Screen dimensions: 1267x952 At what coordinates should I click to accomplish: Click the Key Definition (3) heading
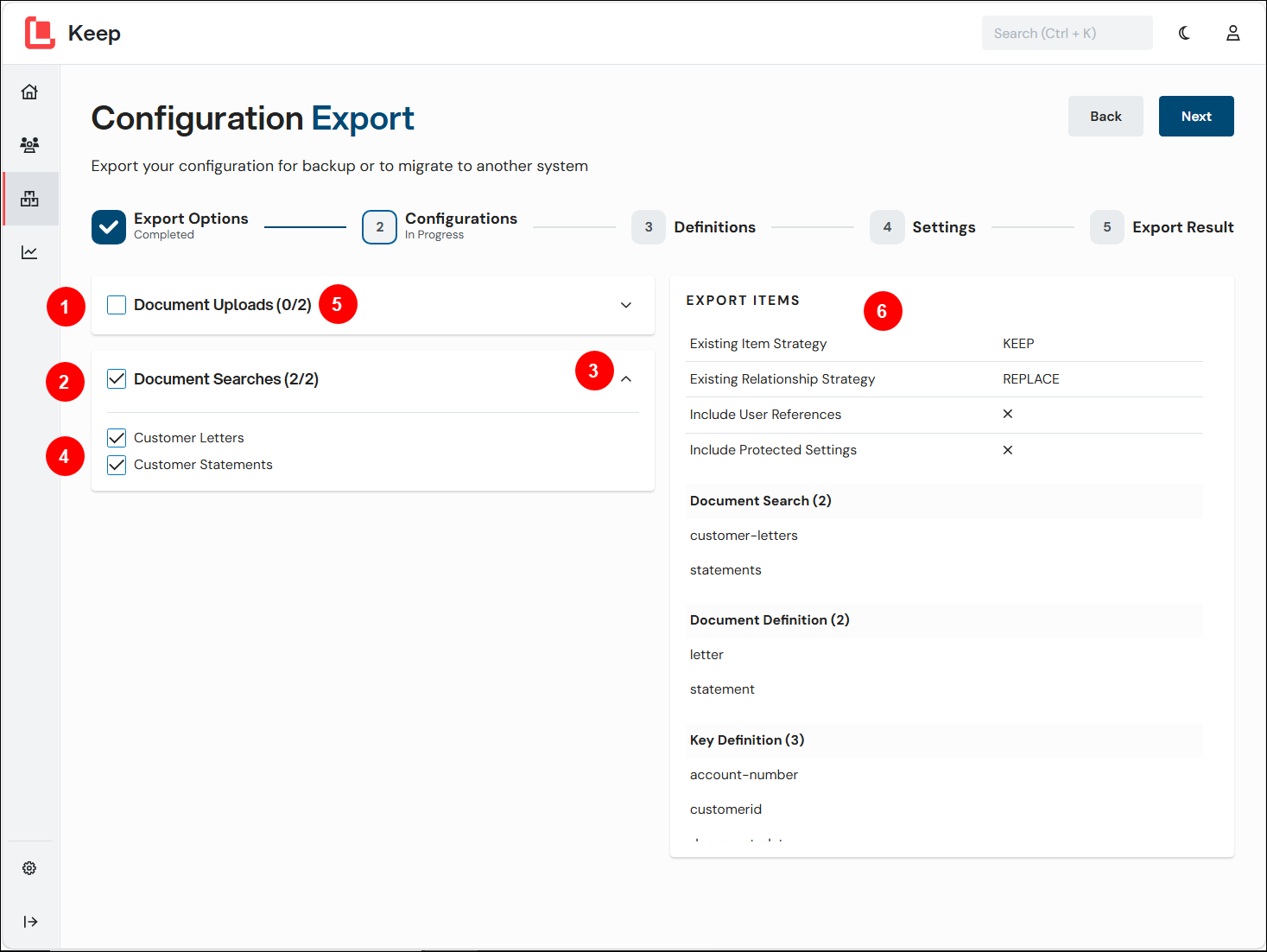point(747,740)
